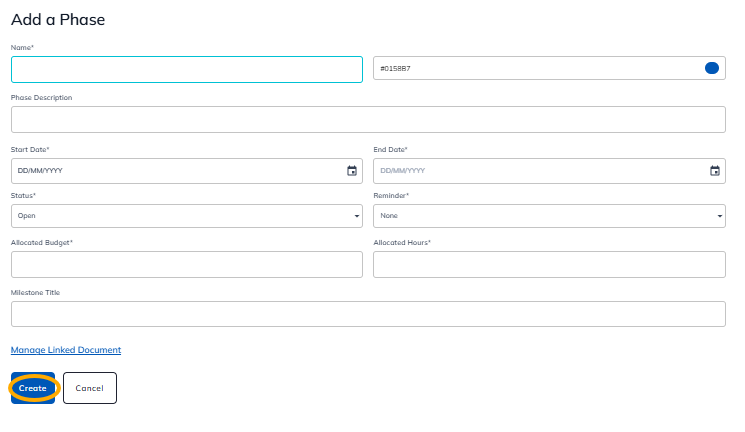Focus the Phase Description text field

coord(368,119)
